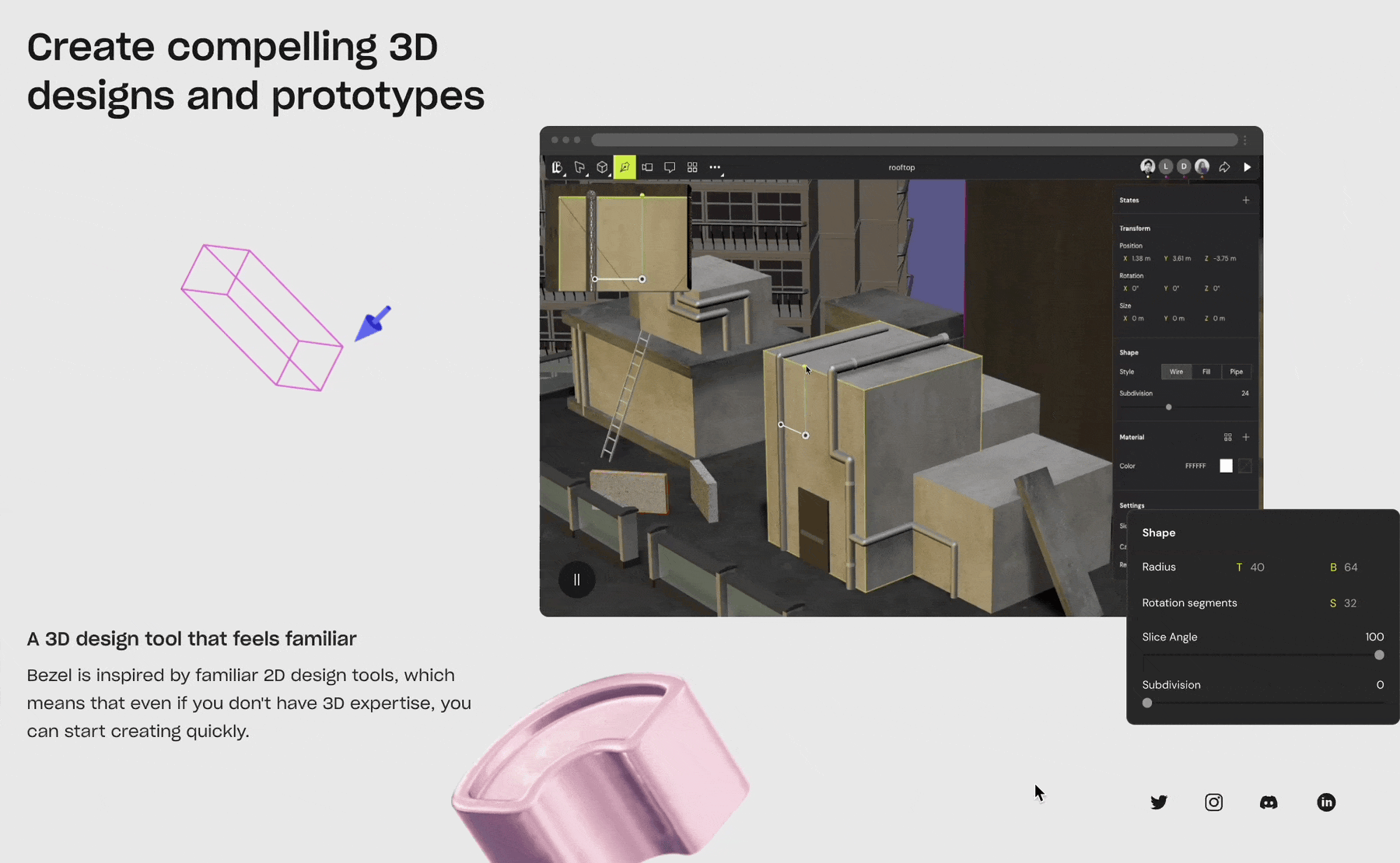Click the share arrow icon
The width and height of the screenshot is (1400, 863).
click(x=1224, y=167)
